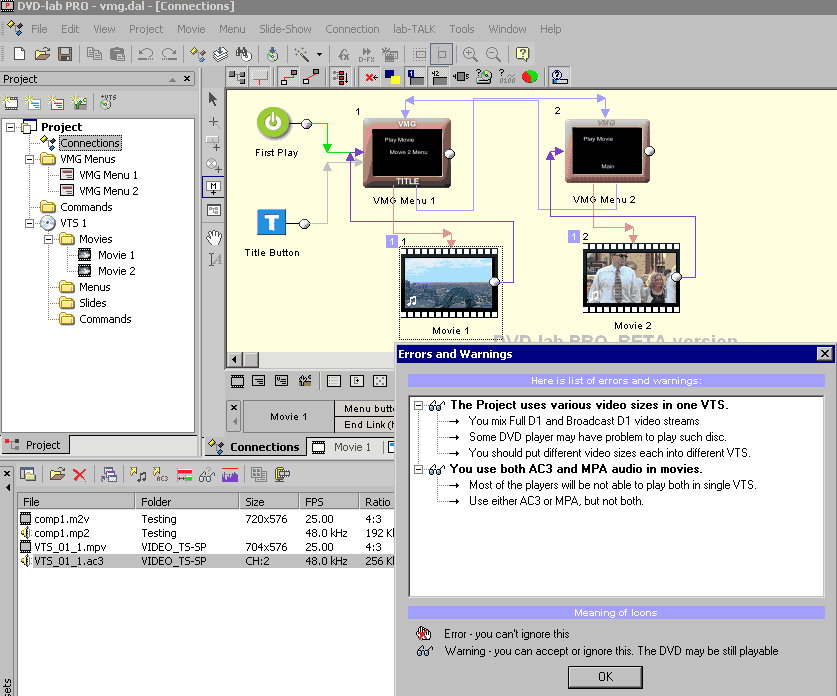The height and width of the screenshot is (696, 837).
Task: Click the M plus tool in vertical toolbar
Action: pyautogui.click(x=214, y=187)
